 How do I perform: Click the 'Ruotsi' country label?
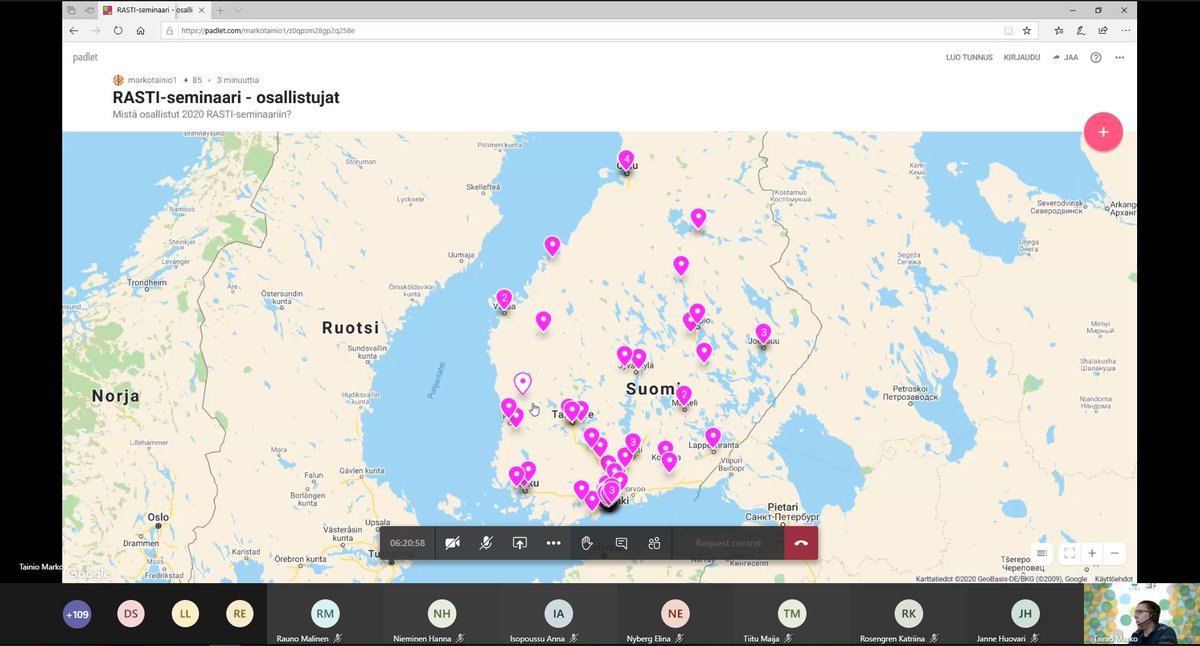[351, 328]
